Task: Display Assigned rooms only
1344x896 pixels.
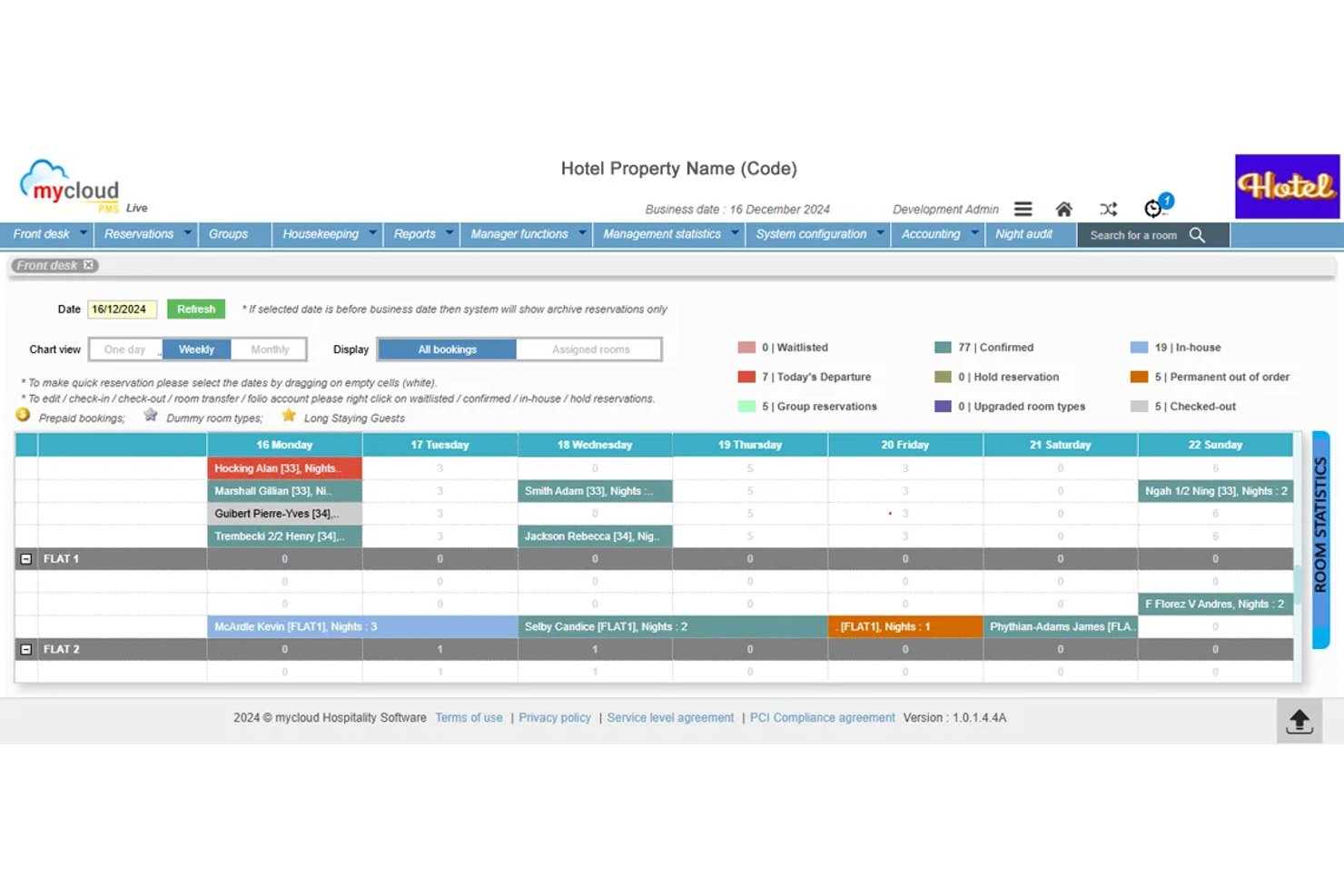Action: point(590,350)
